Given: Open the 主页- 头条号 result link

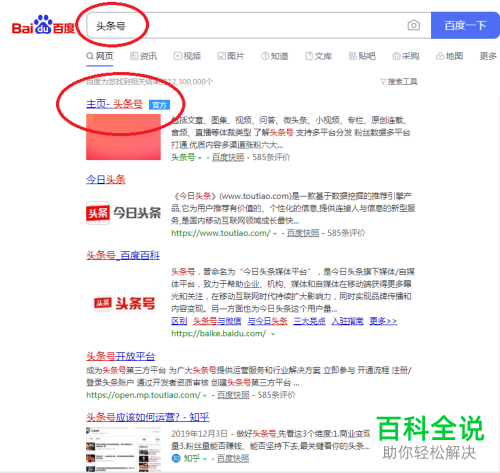Looking at the screenshot, I should [114, 104].
